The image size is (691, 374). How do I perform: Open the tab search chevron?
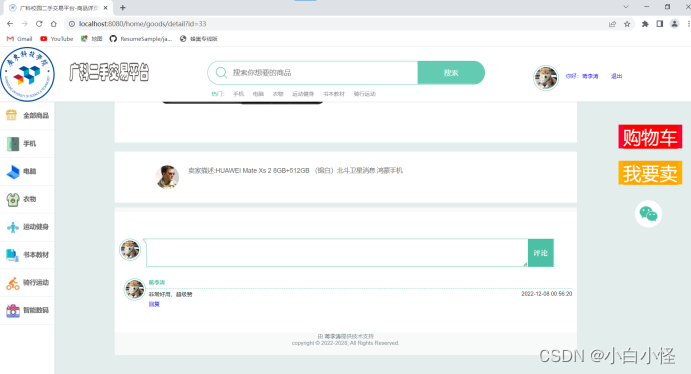626,7
